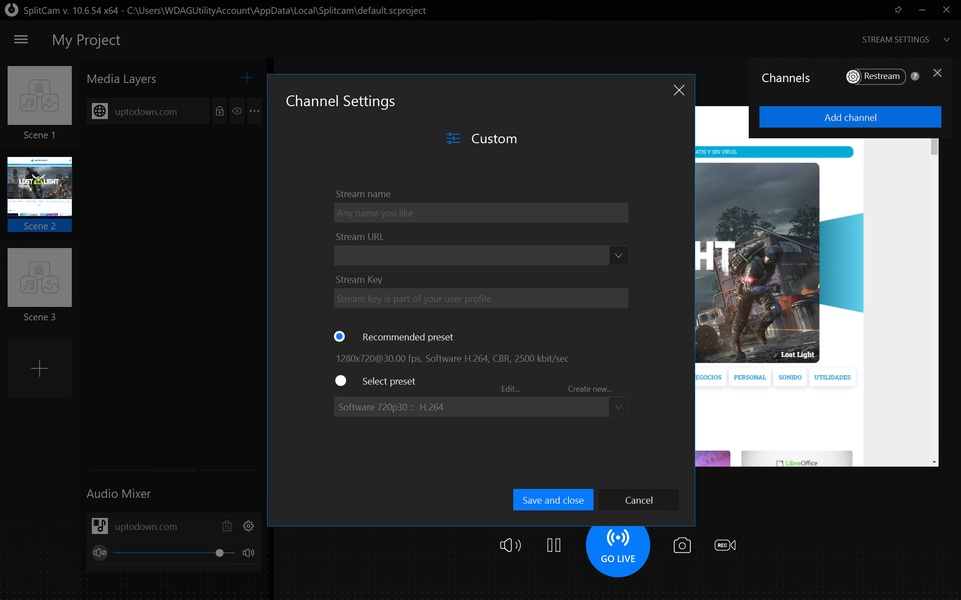The image size is (961, 600).
Task: Adjust the uptodown.com audio volume slider
Action: pos(220,553)
